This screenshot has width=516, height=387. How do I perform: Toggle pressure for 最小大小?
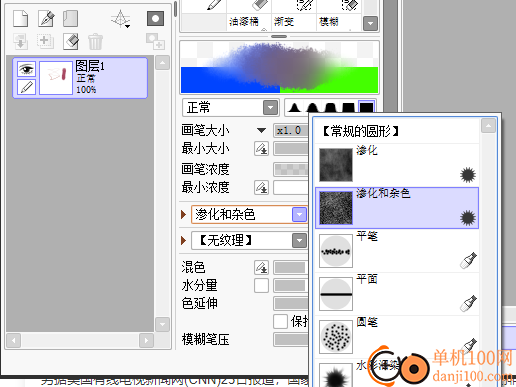point(261,149)
